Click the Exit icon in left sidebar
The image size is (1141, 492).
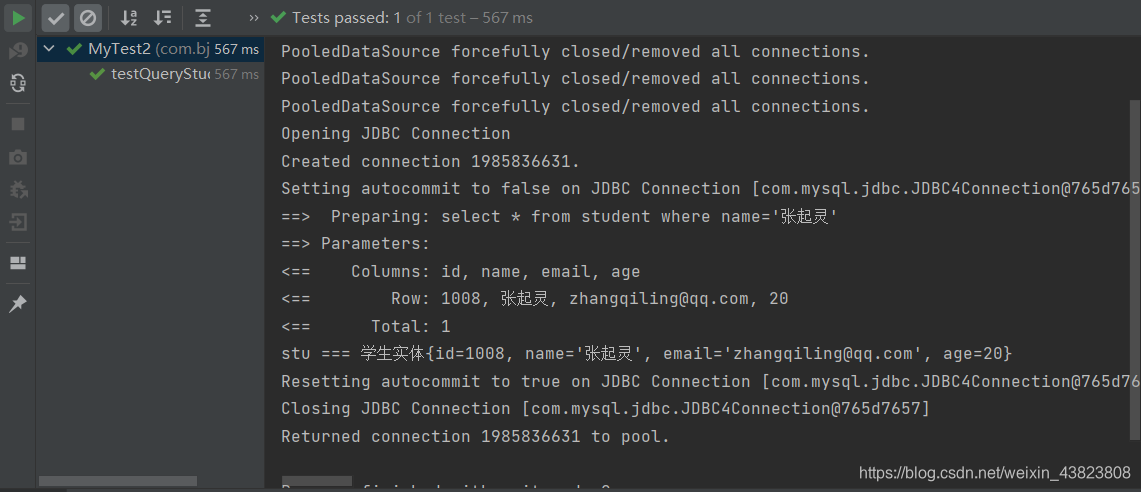tap(18, 222)
